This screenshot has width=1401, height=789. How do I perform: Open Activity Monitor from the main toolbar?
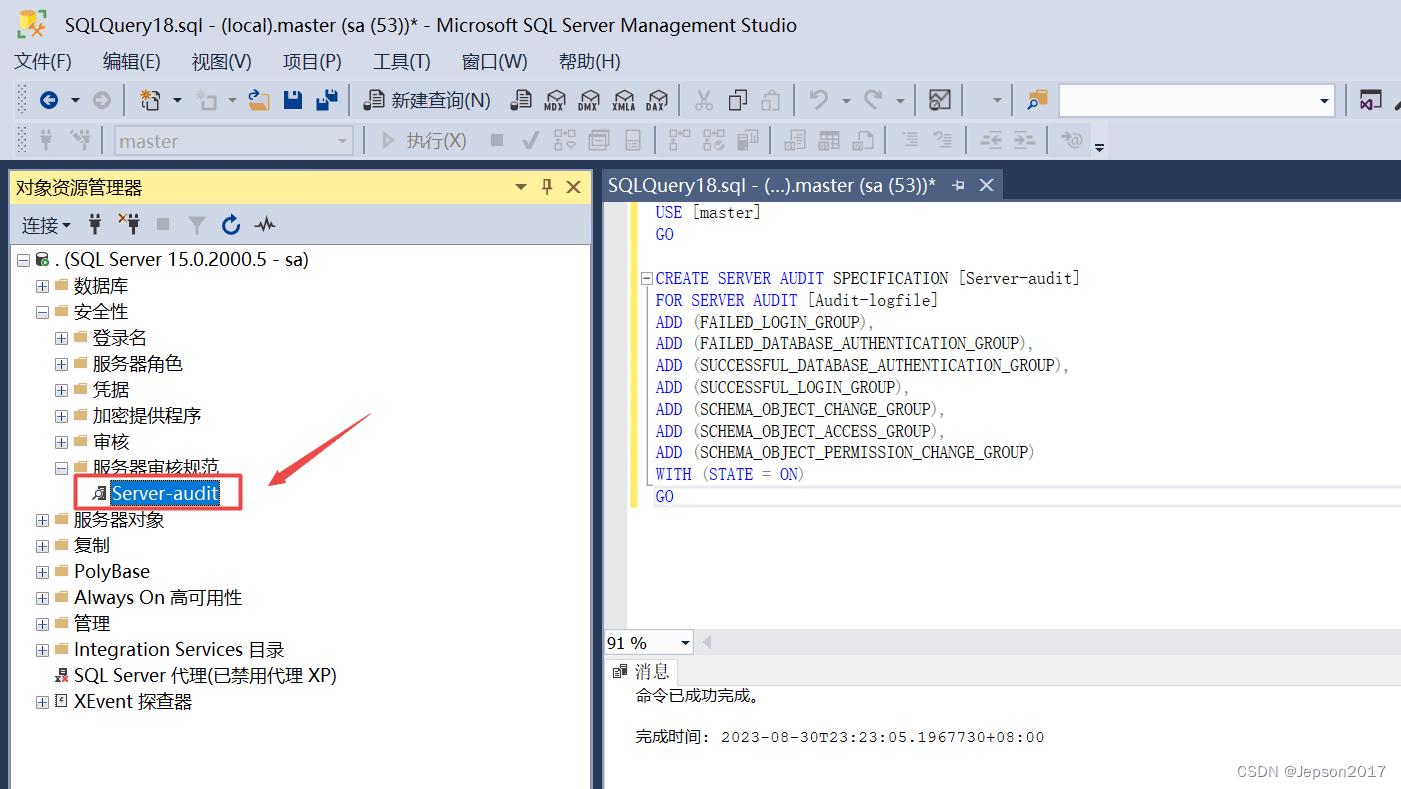[x=939, y=100]
